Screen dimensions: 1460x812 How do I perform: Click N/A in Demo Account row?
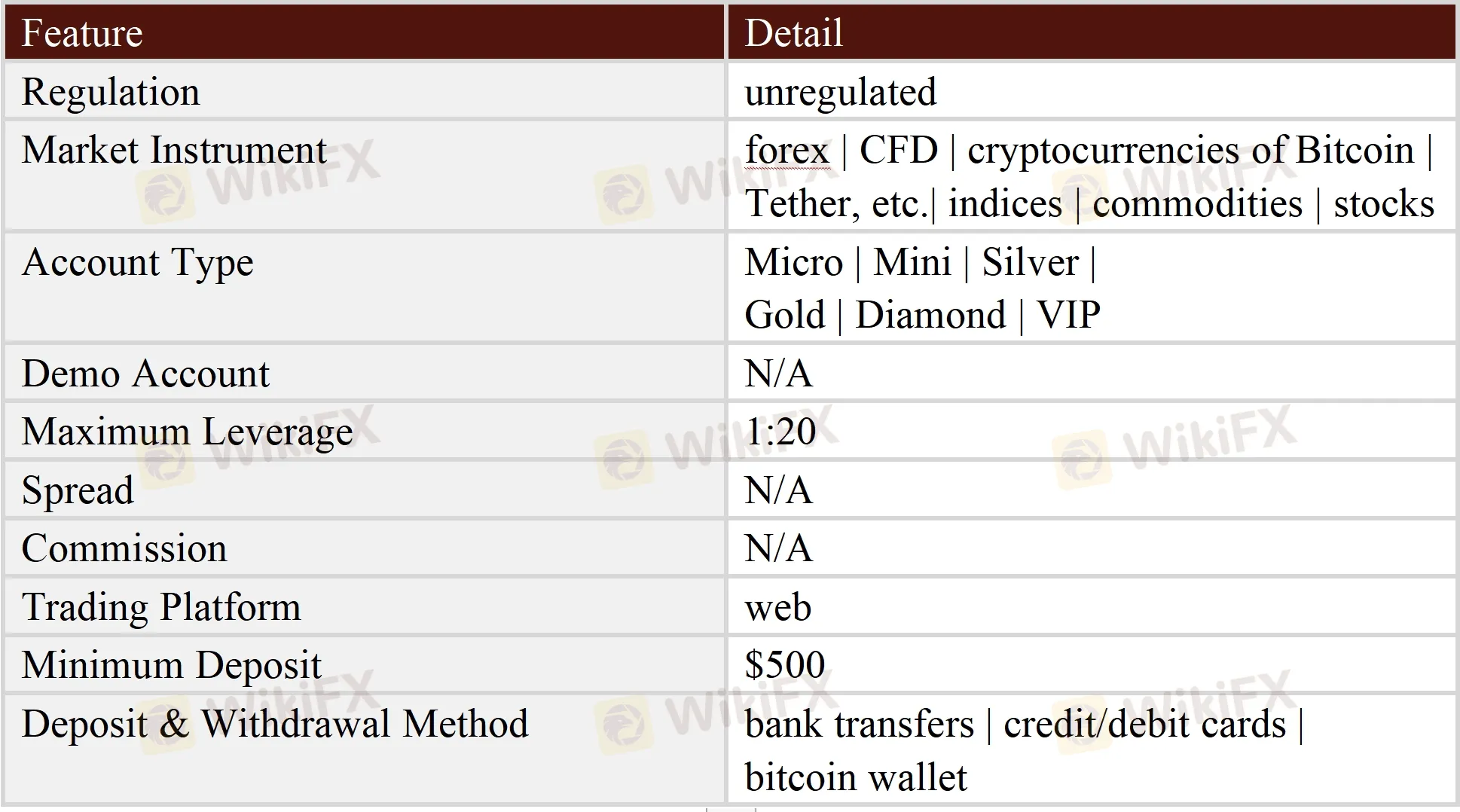[778, 374]
